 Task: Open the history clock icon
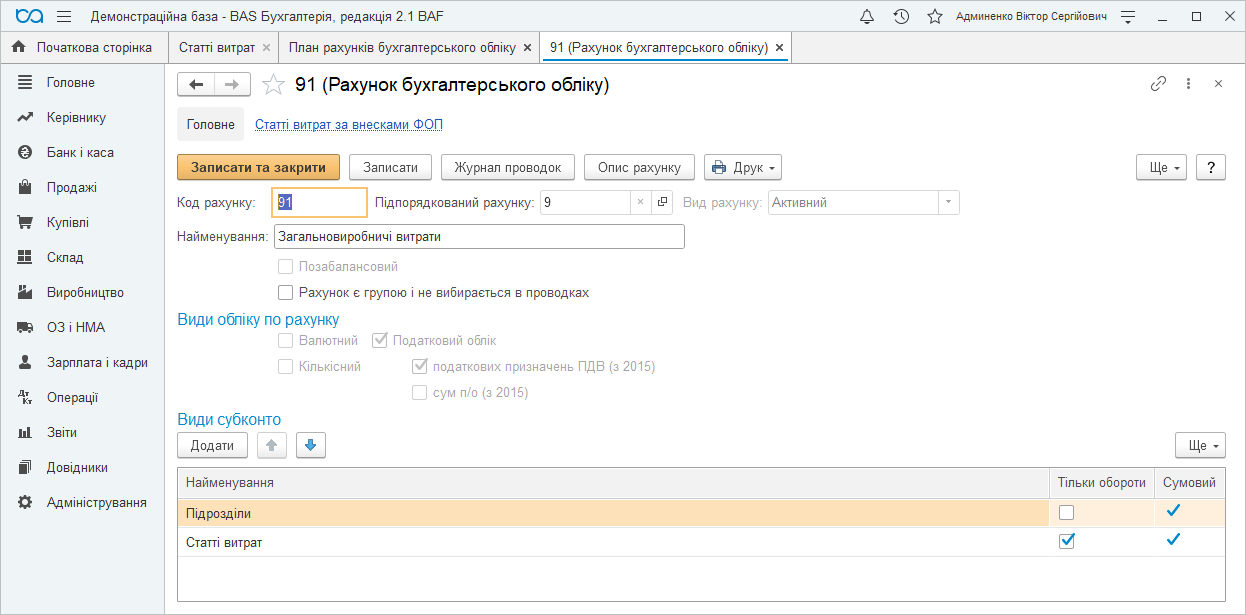[x=901, y=17]
